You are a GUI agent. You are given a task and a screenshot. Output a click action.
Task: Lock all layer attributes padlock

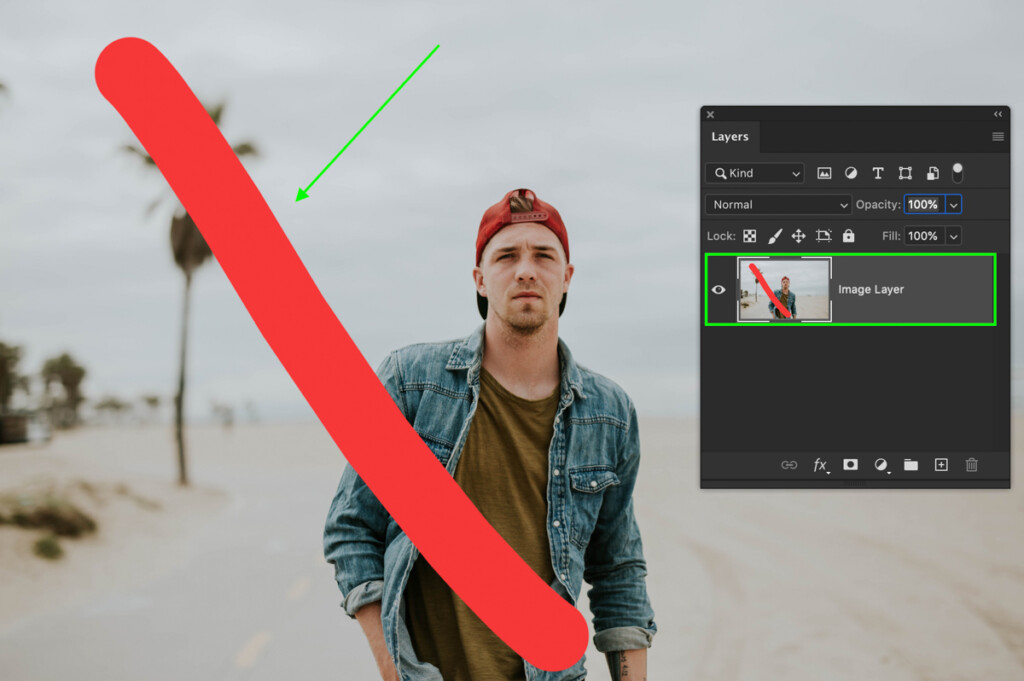[848, 236]
